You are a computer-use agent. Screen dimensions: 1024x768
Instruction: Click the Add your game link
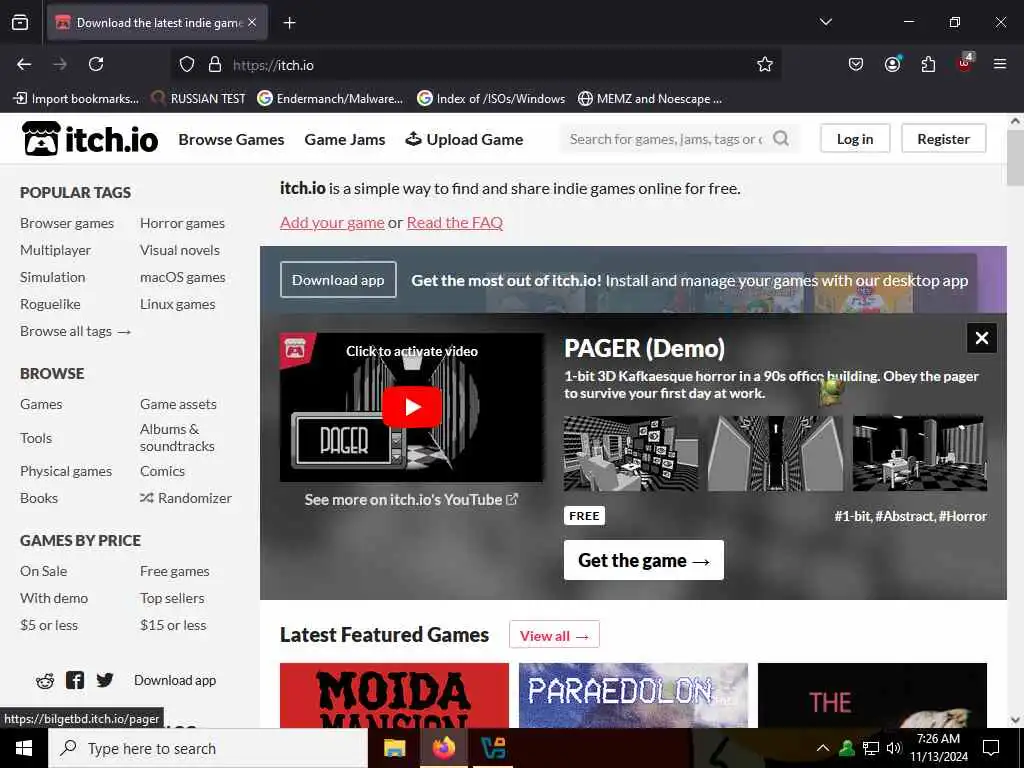(x=332, y=223)
